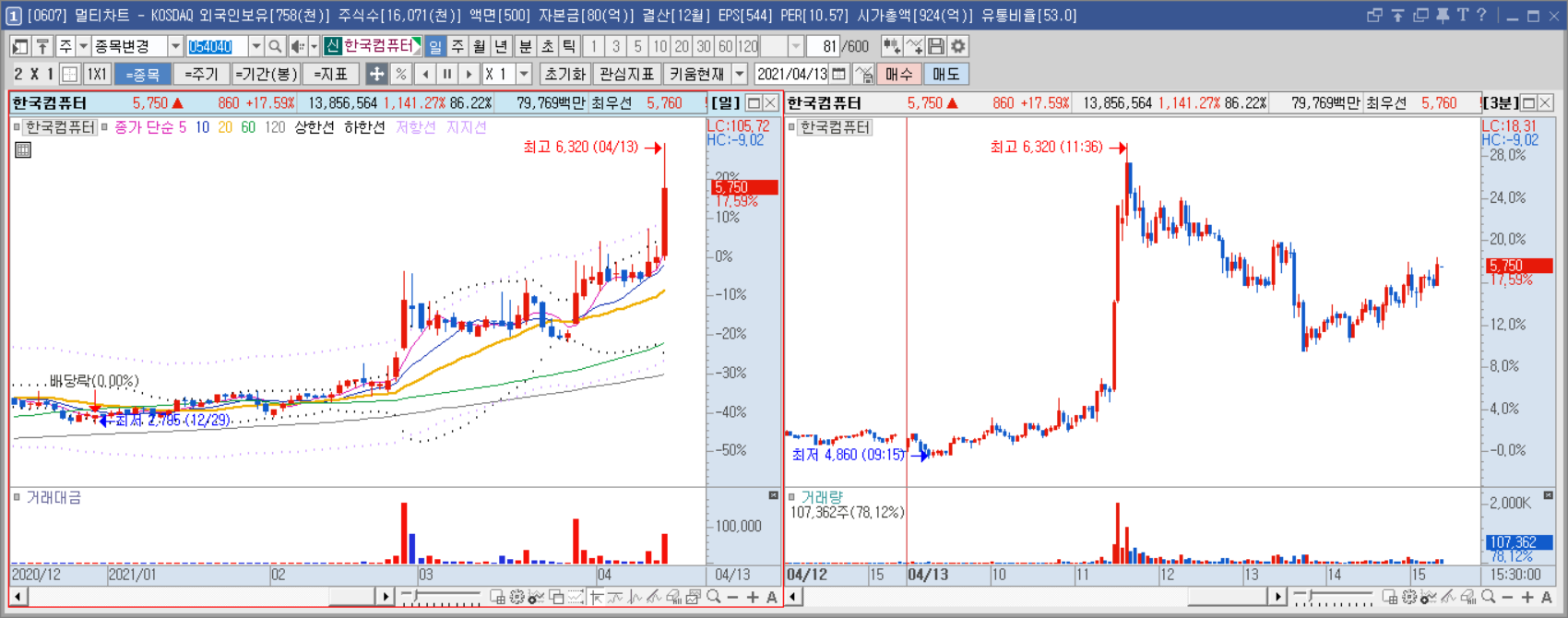Click the stock search magnifier icon
Screen dimensions: 1568x618
click(x=275, y=46)
